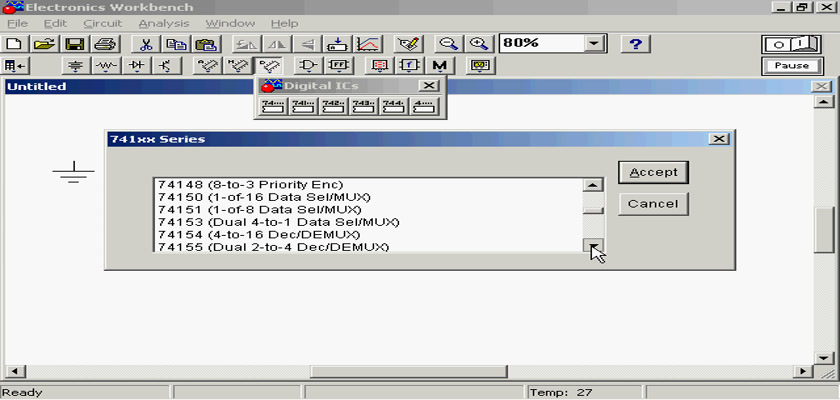Screen dimensions: 840x400
Task: Open the Digital flip-flop (FF) parts bin
Action: click(x=338, y=66)
